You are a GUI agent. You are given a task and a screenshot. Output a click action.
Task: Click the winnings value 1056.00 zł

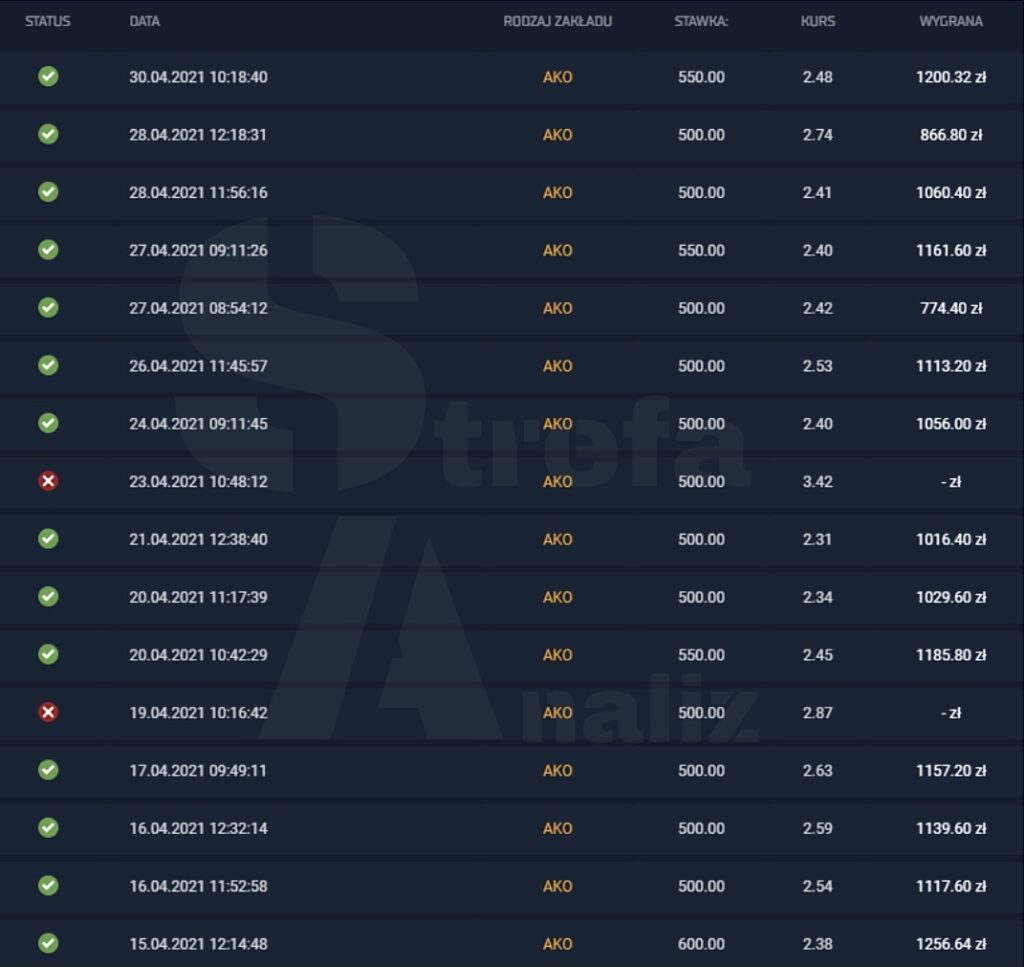coord(951,424)
